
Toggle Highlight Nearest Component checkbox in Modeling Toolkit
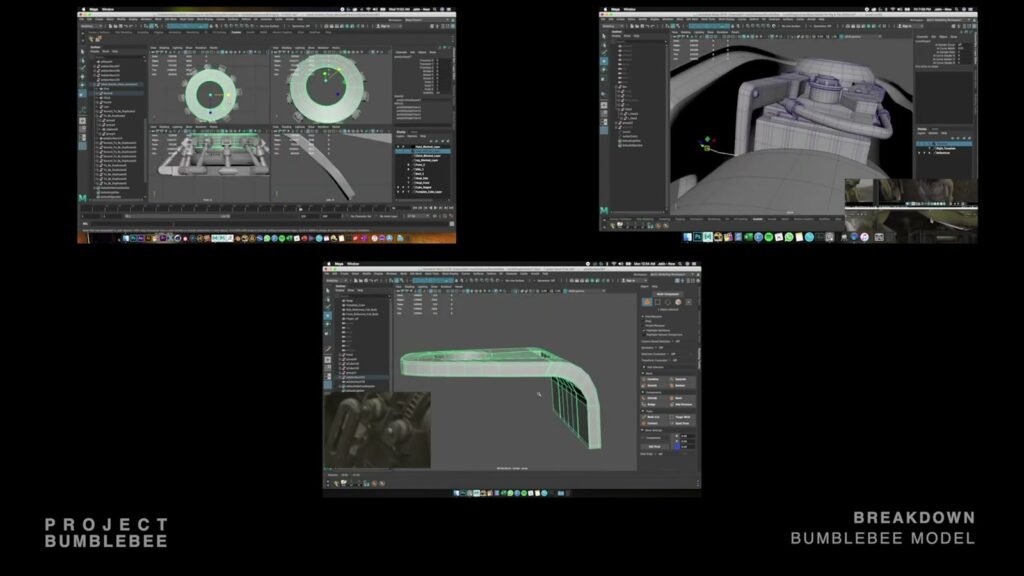pyautogui.click(x=644, y=334)
